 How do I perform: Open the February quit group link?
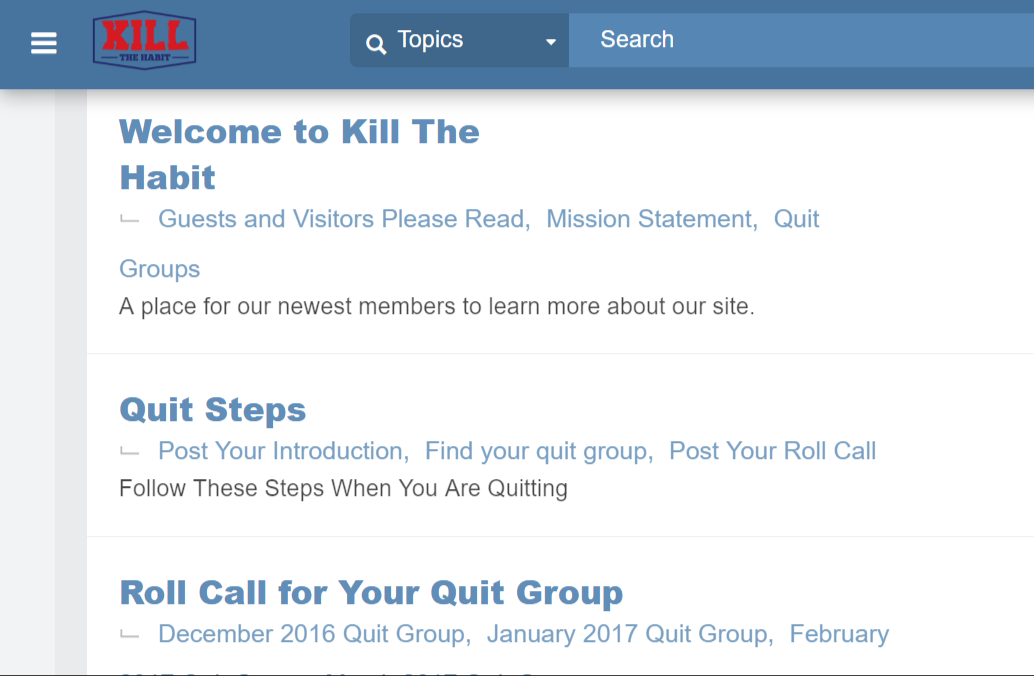(x=839, y=634)
